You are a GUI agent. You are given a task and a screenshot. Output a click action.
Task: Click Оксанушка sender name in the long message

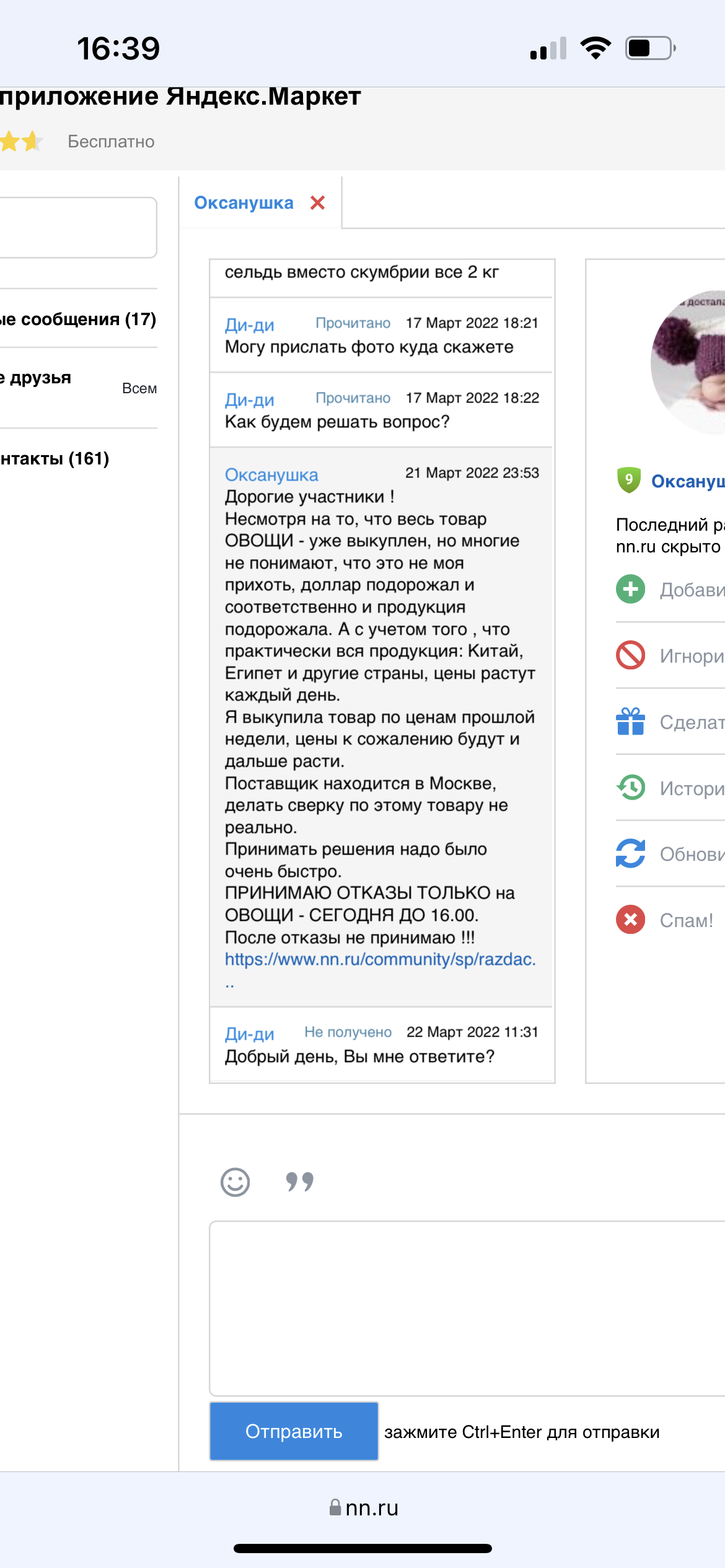(271, 474)
